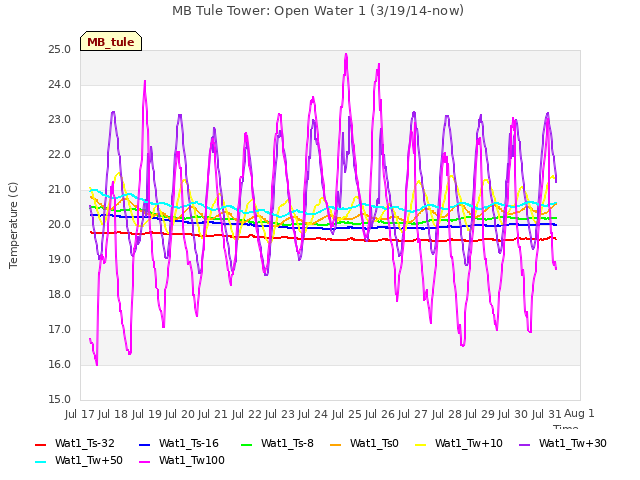Click the green Wat1_Ts-8 legend swatch
Image resolution: width=640 pixels, height=480 pixels.
pyautogui.click(x=246, y=444)
